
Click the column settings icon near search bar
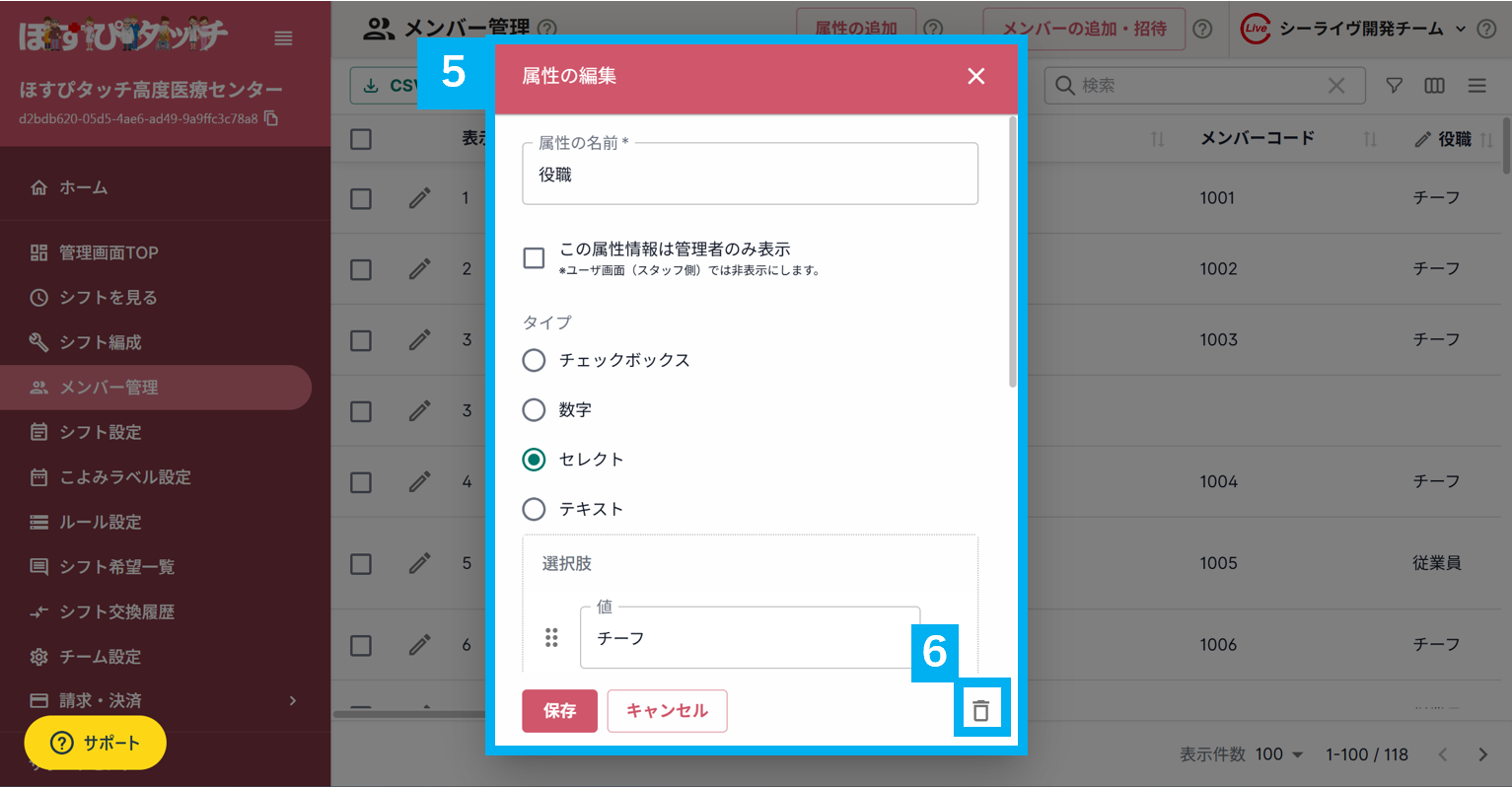1434,86
